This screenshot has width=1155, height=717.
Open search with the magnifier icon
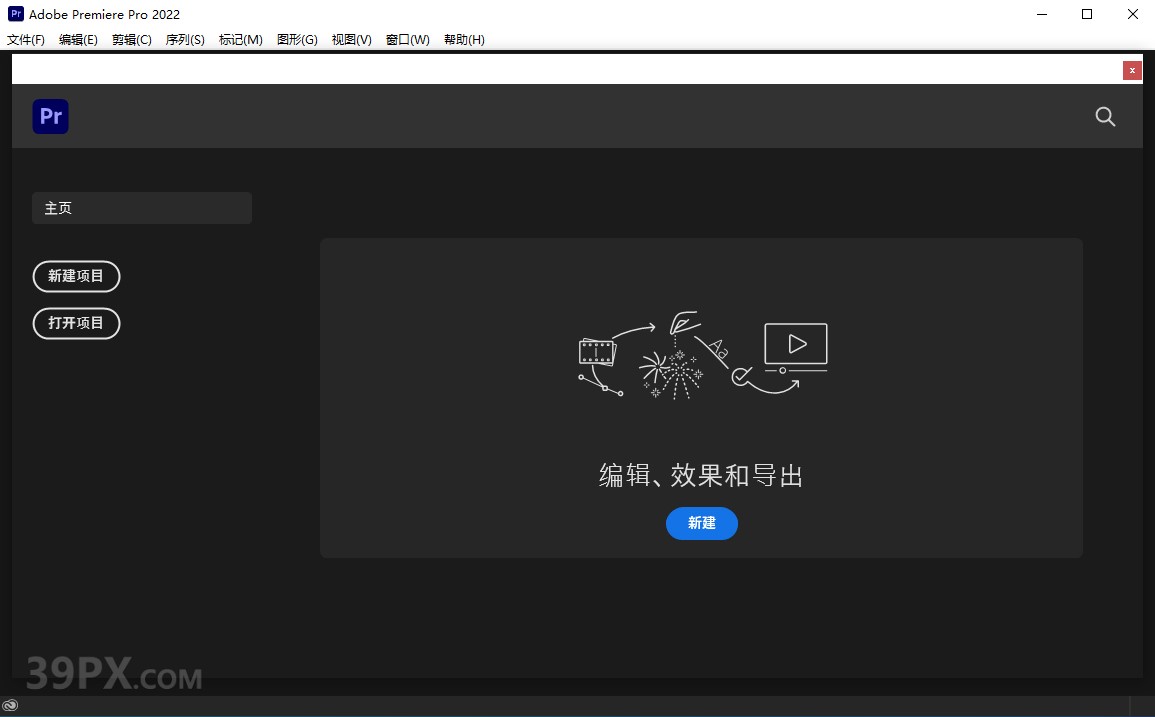pos(1105,117)
